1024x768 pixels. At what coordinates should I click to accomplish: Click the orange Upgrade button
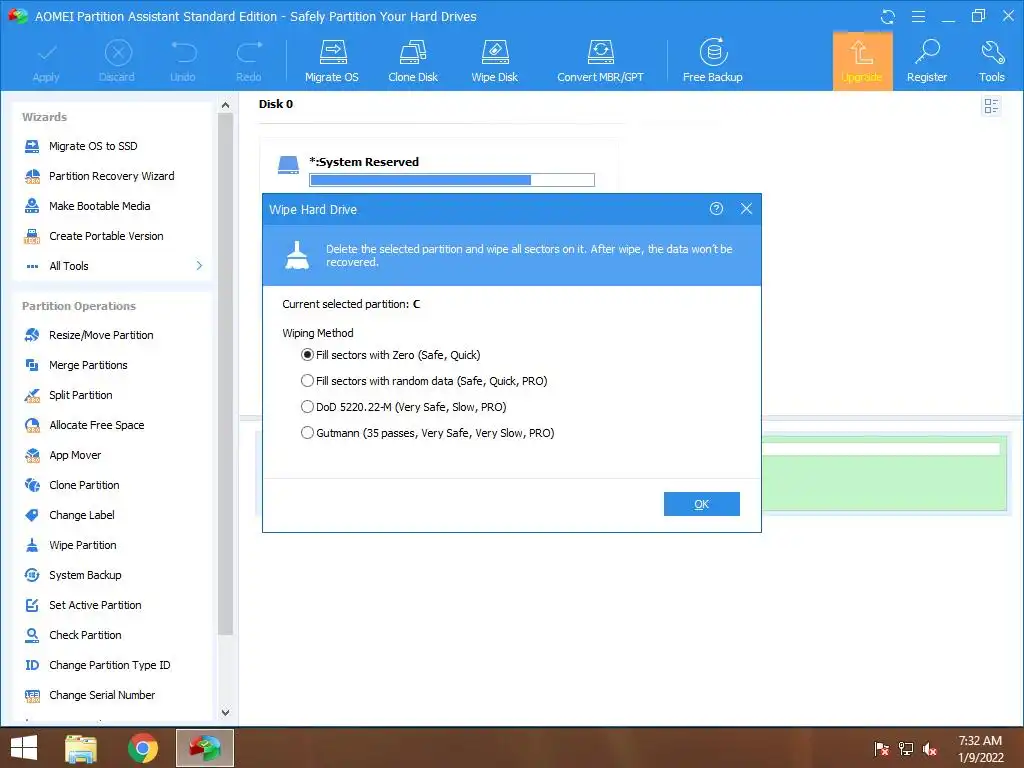click(x=862, y=61)
